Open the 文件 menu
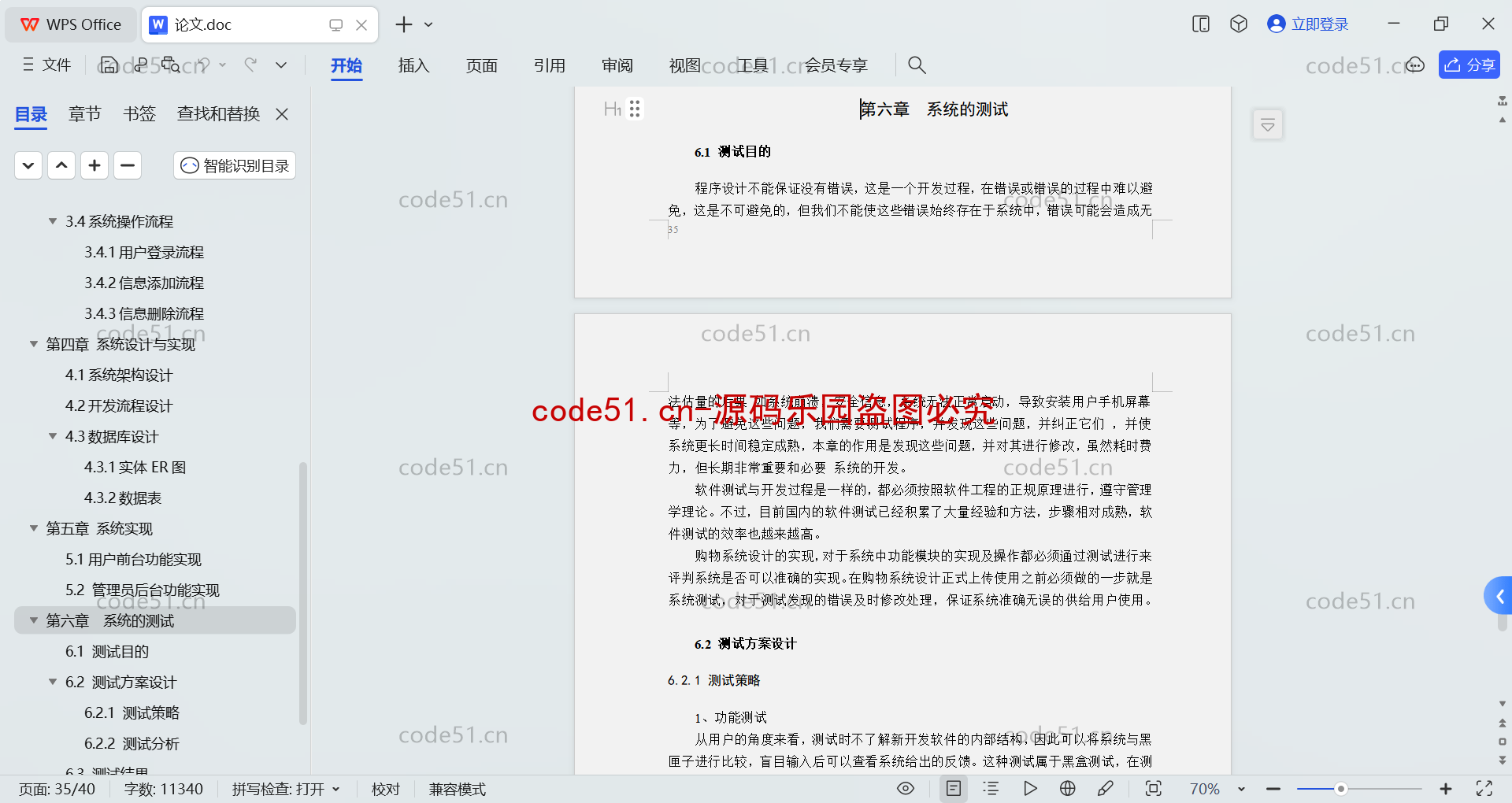This screenshot has width=1512, height=803. pyautogui.click(x=47, y=65)
